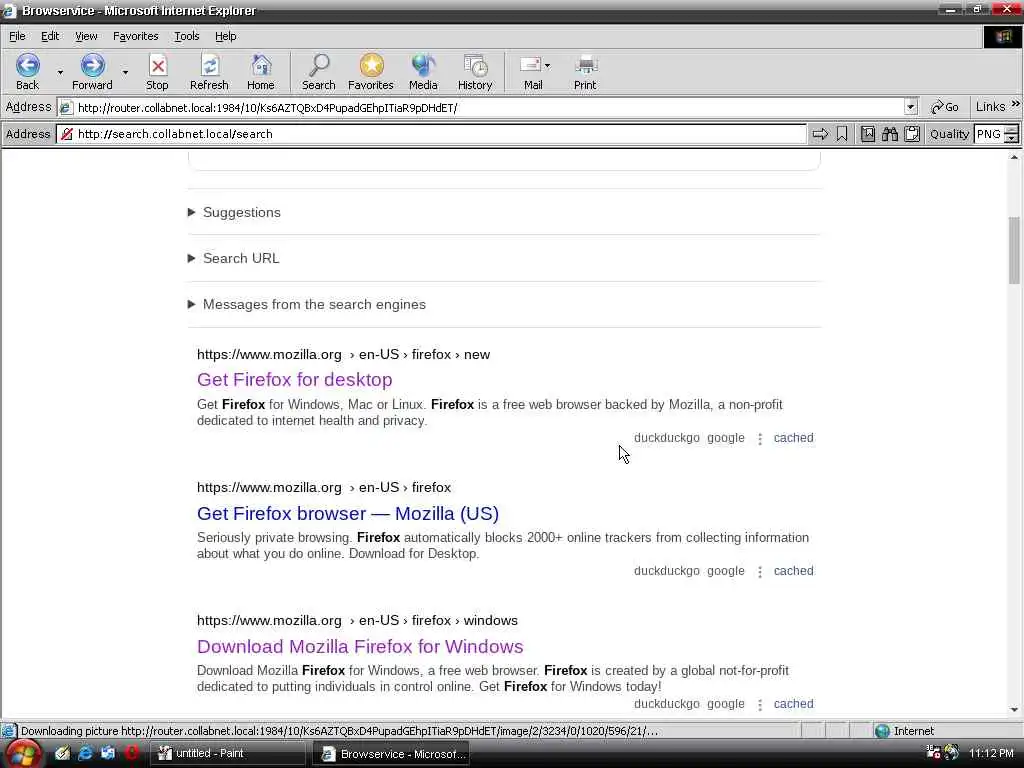Open the IE address bar dropdown
This screenshot has width=1024, height=768.
pos(910,107)
